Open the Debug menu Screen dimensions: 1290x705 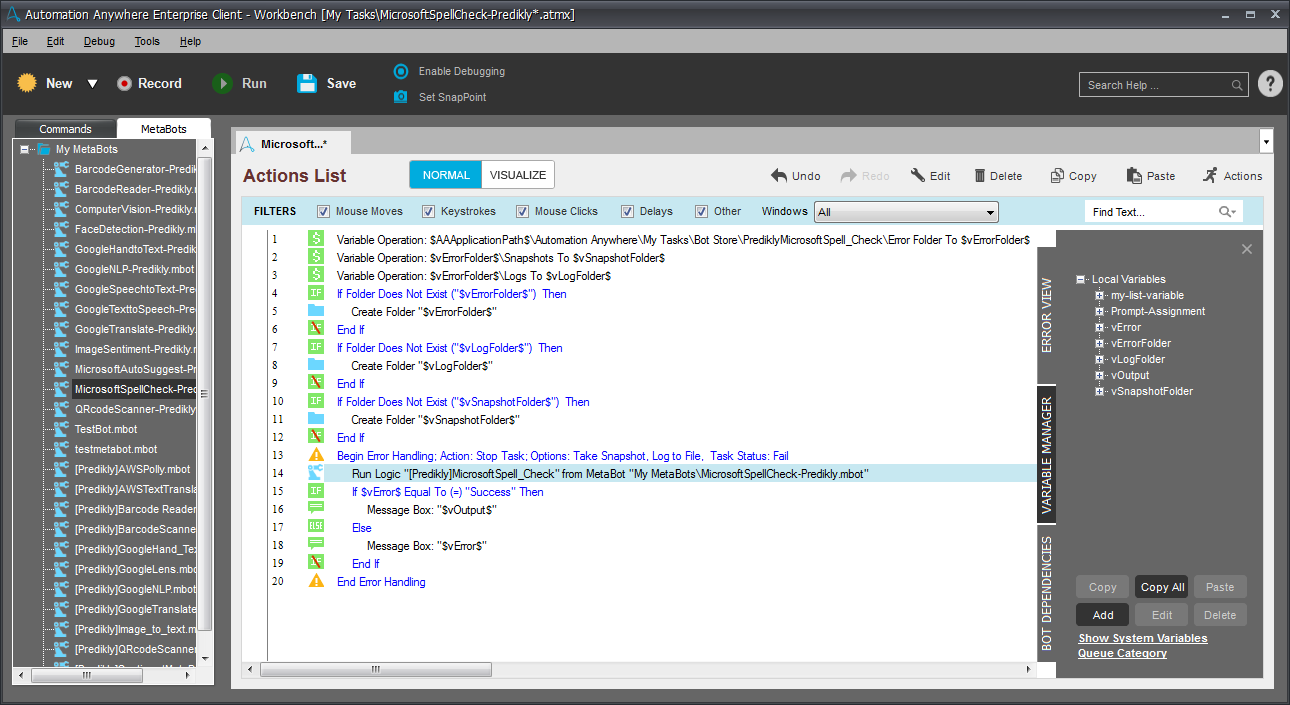(99, 41)
